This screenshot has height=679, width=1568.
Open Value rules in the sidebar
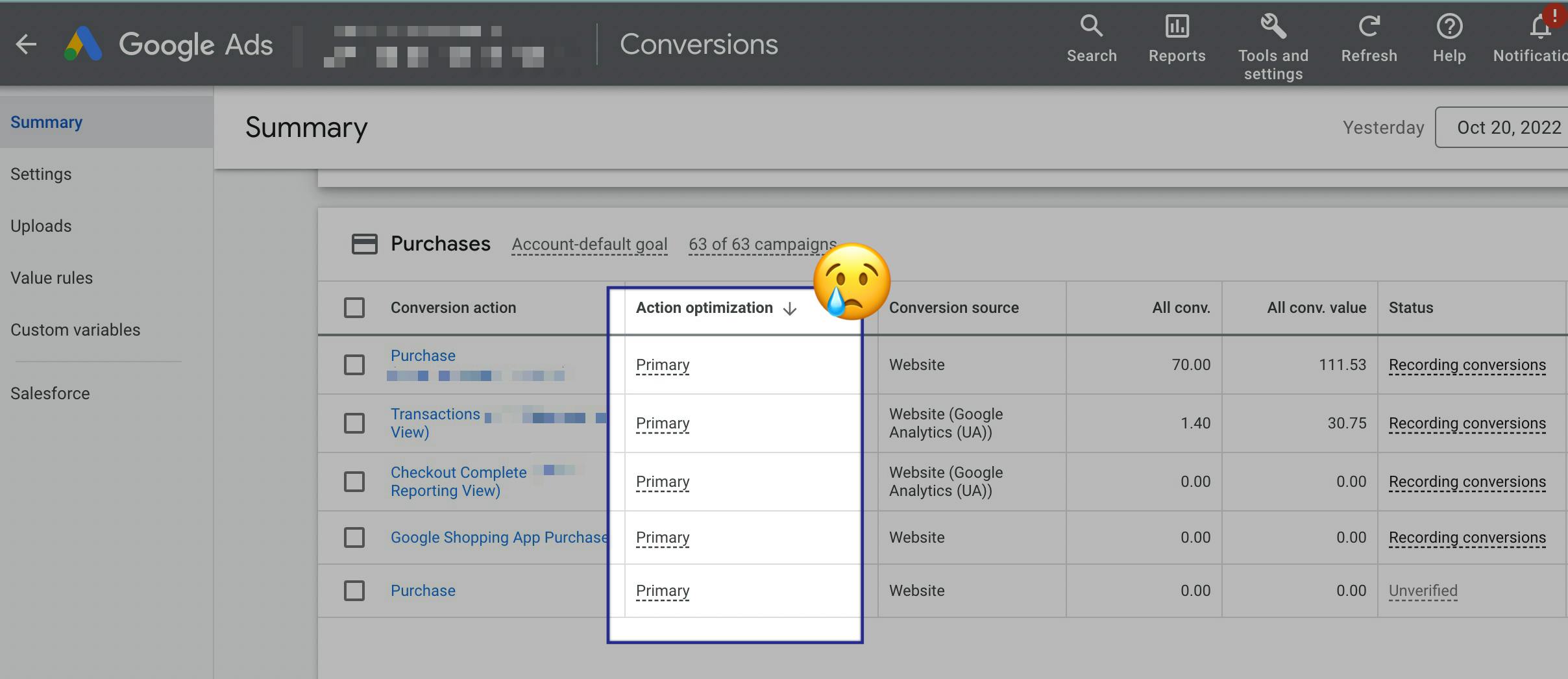tap(52, 278)
